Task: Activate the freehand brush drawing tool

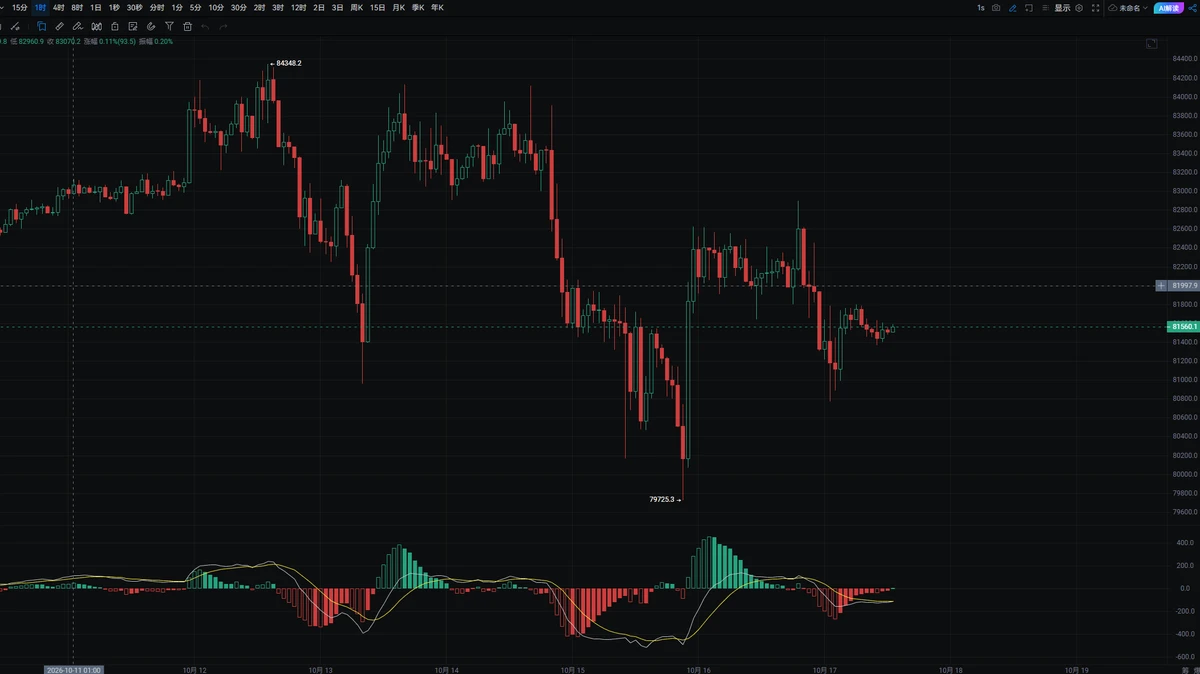Action: pos(78,26)
